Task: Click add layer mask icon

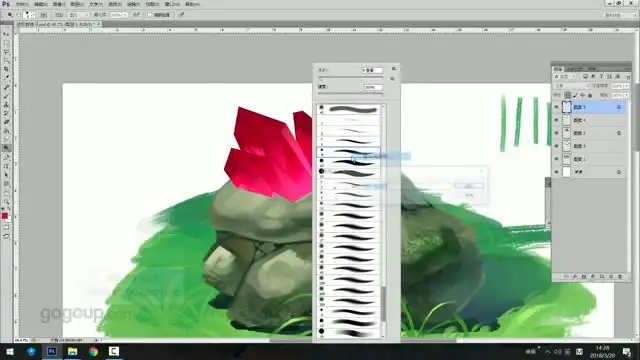Action: tap(584, 277)
